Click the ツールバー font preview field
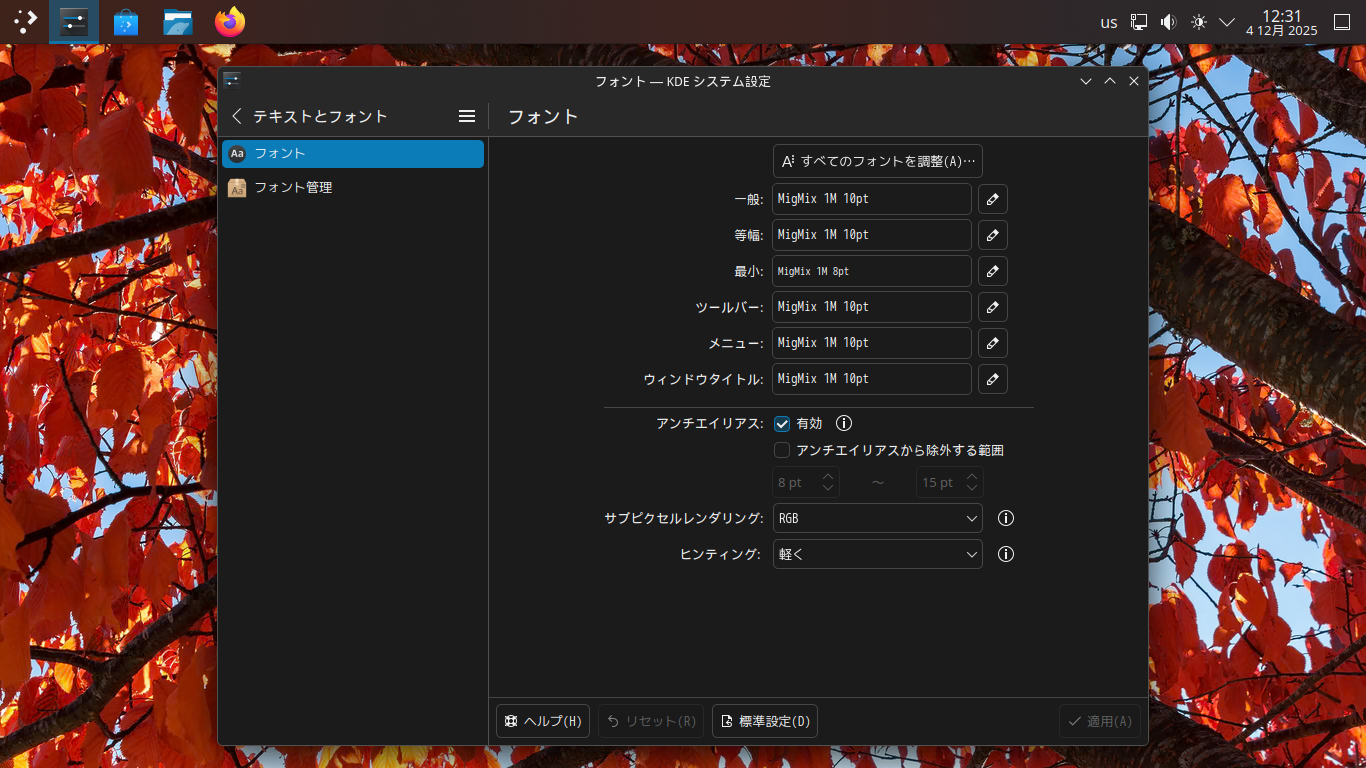1366x768 pixels. click(x=872, y=307)
